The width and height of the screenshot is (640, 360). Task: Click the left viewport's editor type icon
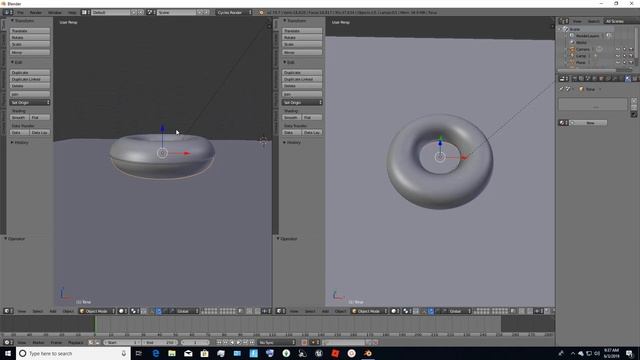(x=8, y=311)
